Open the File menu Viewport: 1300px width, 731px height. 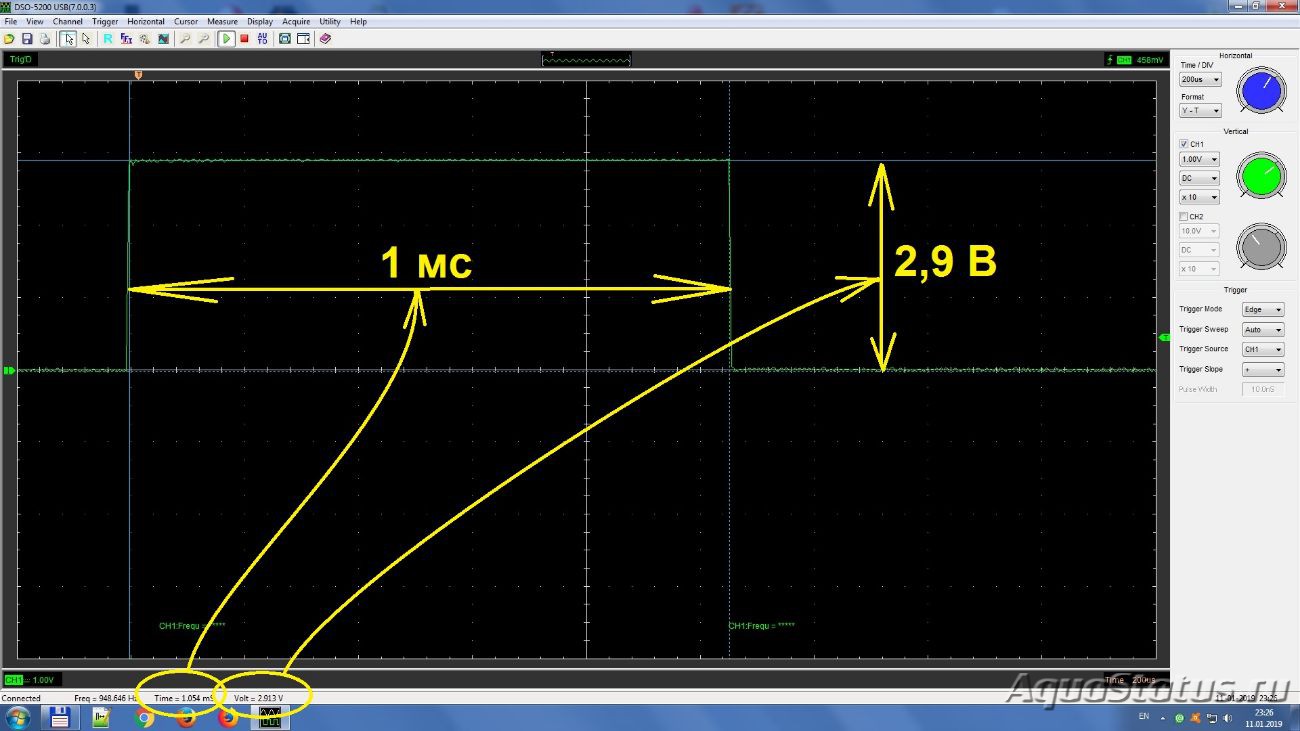11,21
